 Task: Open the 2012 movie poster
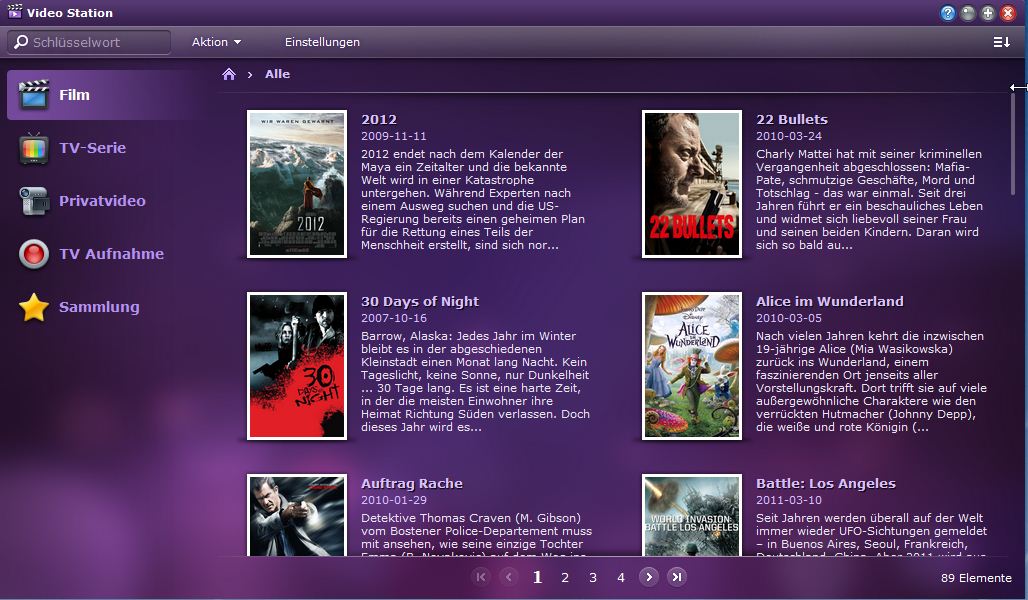pyautogui.click(x=297, y=184)
